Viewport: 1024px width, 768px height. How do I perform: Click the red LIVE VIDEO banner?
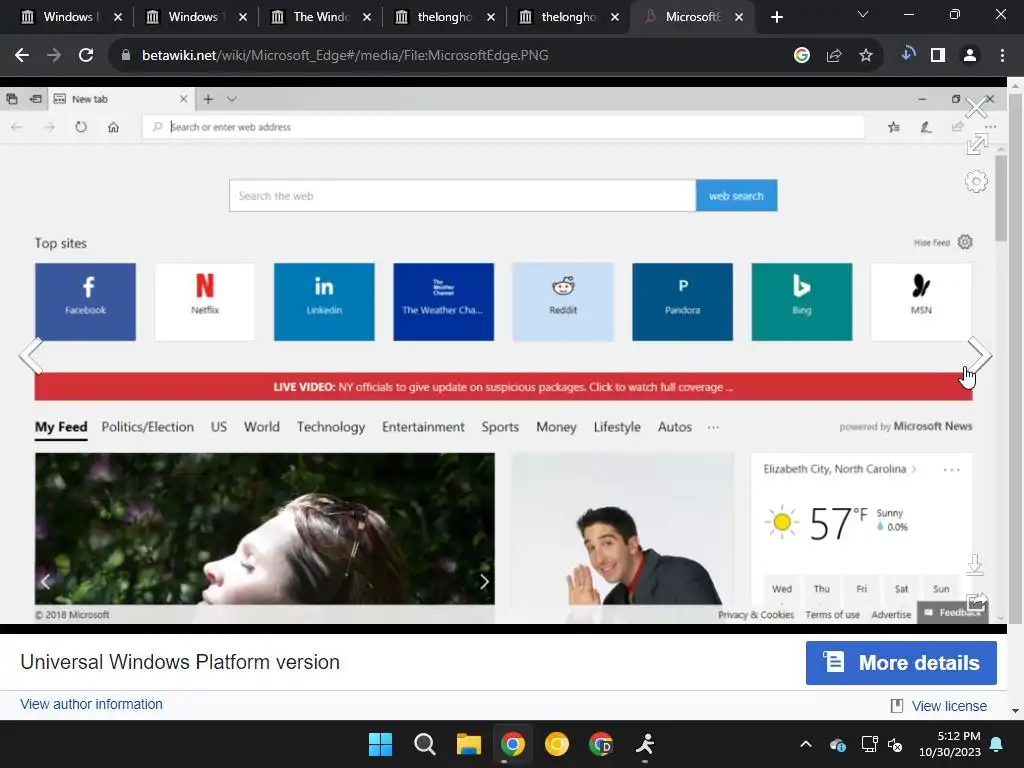[x=504, y=387]
